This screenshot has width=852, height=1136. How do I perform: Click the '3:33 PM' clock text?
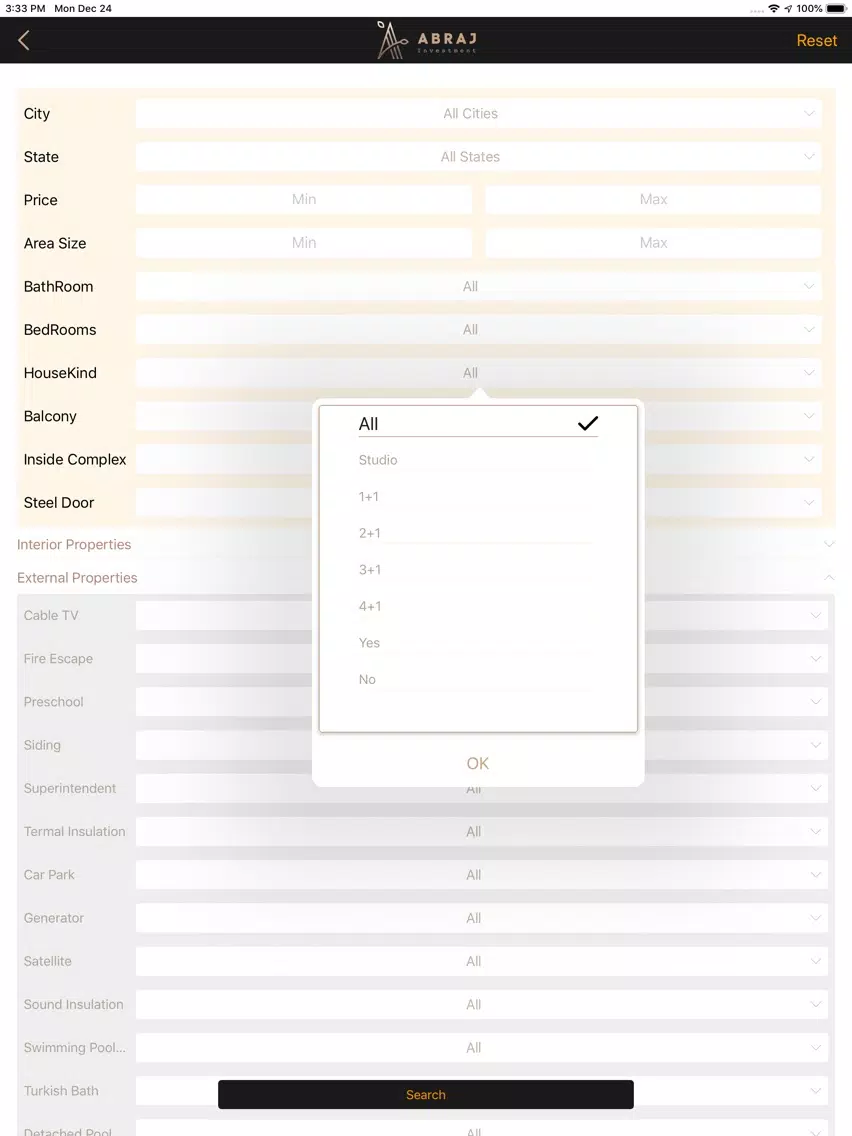coord(25,9)
